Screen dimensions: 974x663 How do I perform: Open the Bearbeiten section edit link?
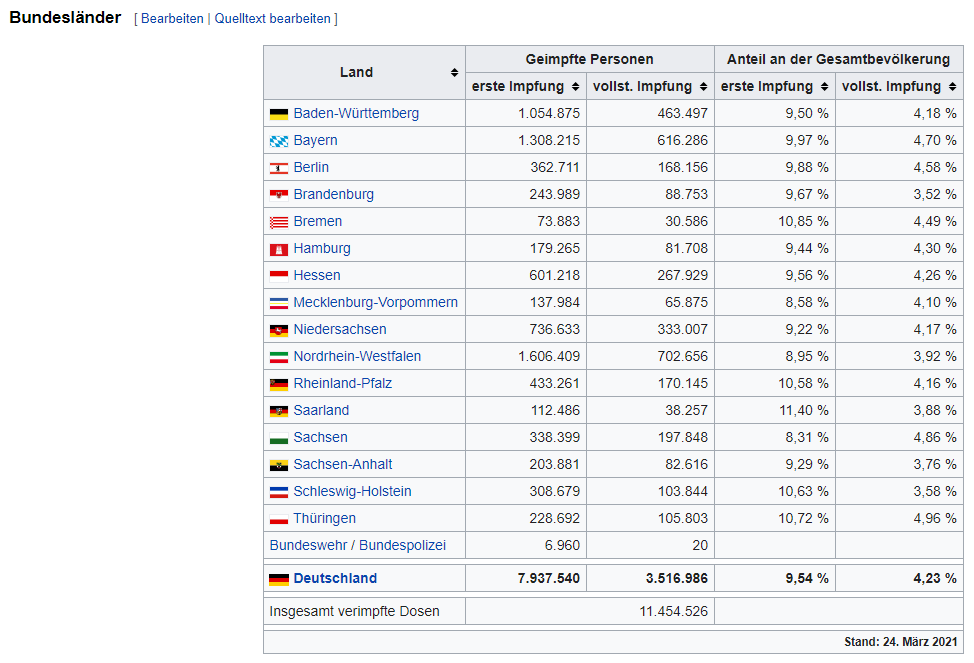[x=172, y=19]
